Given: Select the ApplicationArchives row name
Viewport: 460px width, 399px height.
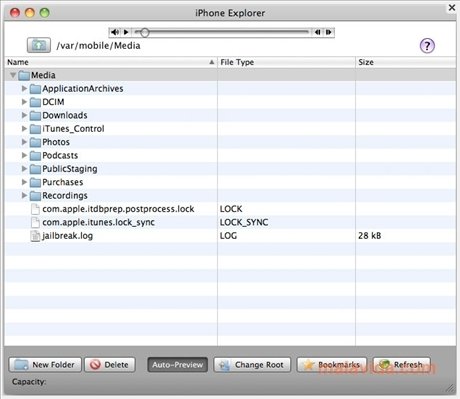Looking at the screenshot, I should pyautogui.click(x=83, y=89).
